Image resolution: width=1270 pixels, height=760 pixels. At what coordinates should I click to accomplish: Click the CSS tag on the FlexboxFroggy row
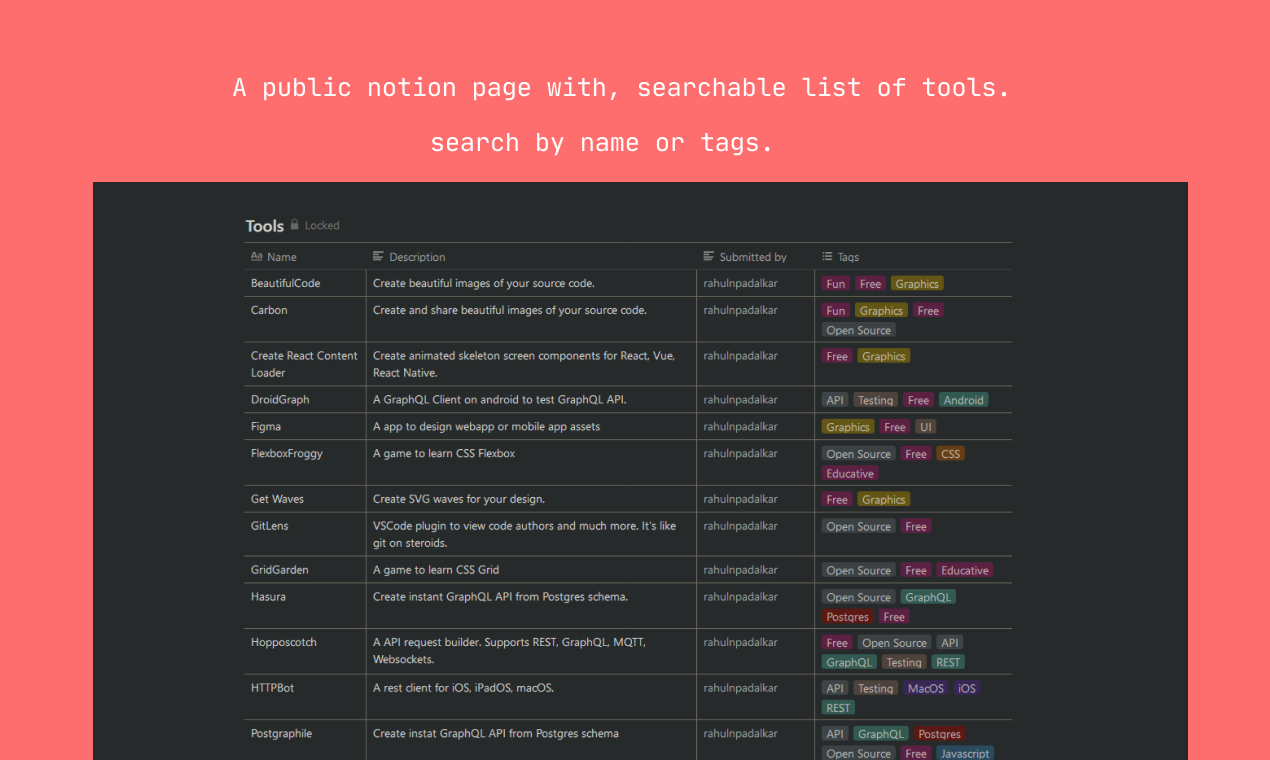(950, 453)
